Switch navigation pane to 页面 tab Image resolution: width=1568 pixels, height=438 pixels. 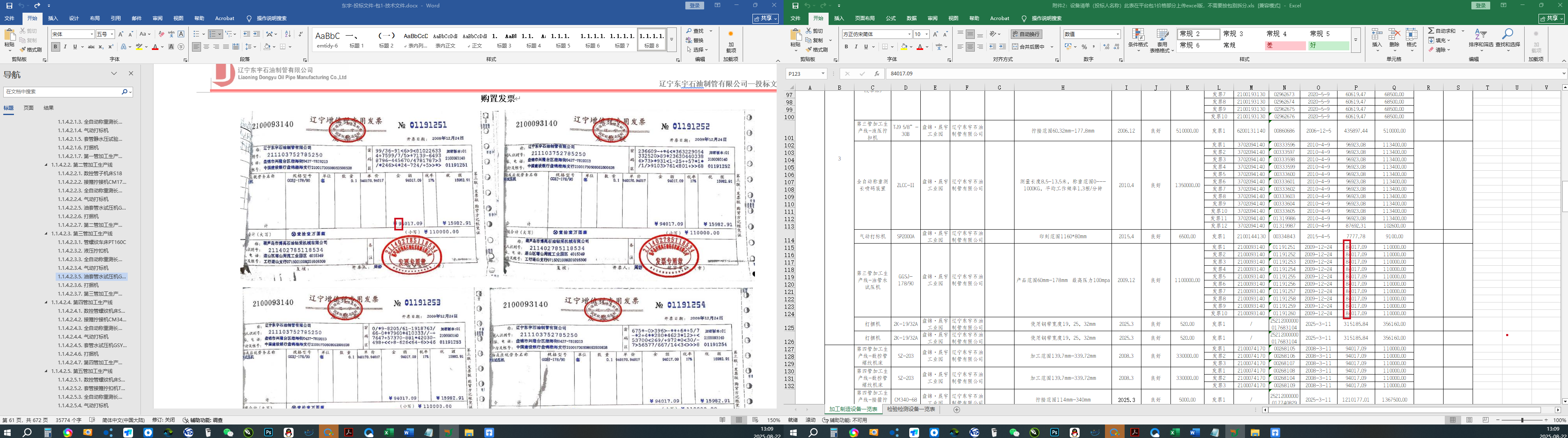pos(29,108)
